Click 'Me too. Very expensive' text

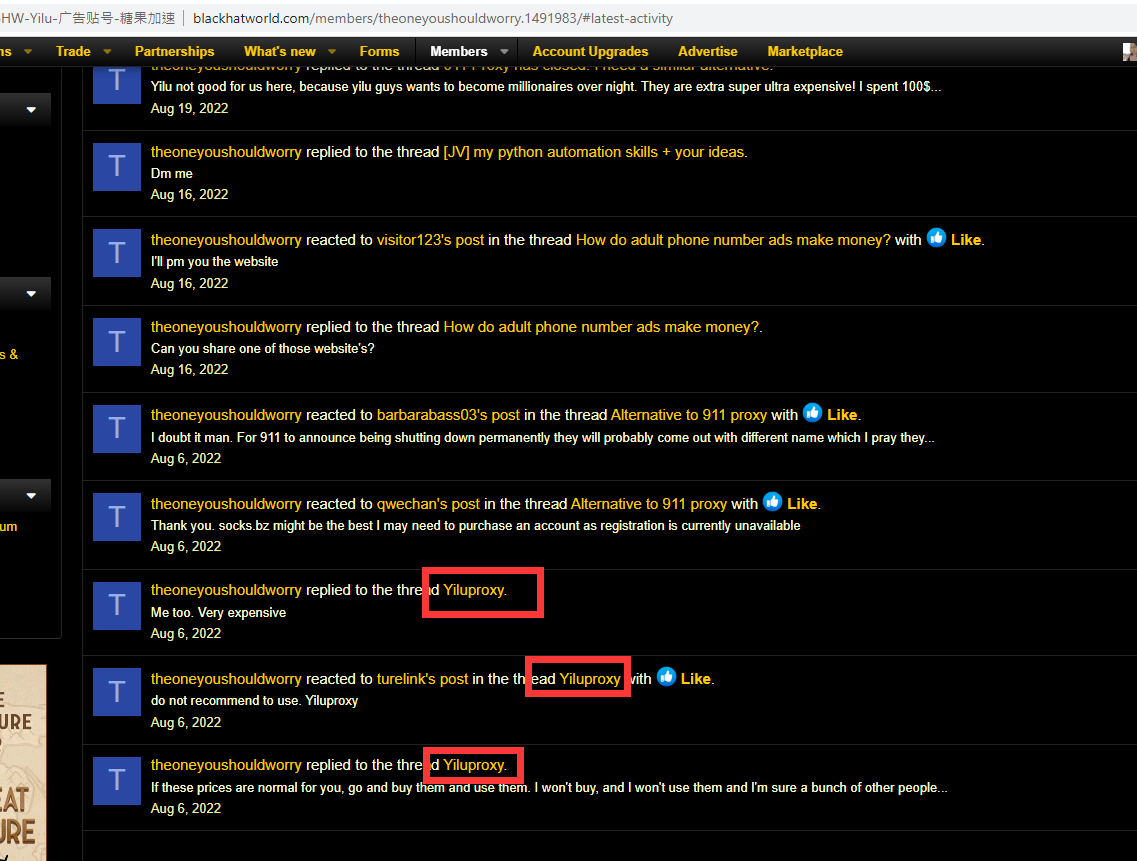pos(218,612)
